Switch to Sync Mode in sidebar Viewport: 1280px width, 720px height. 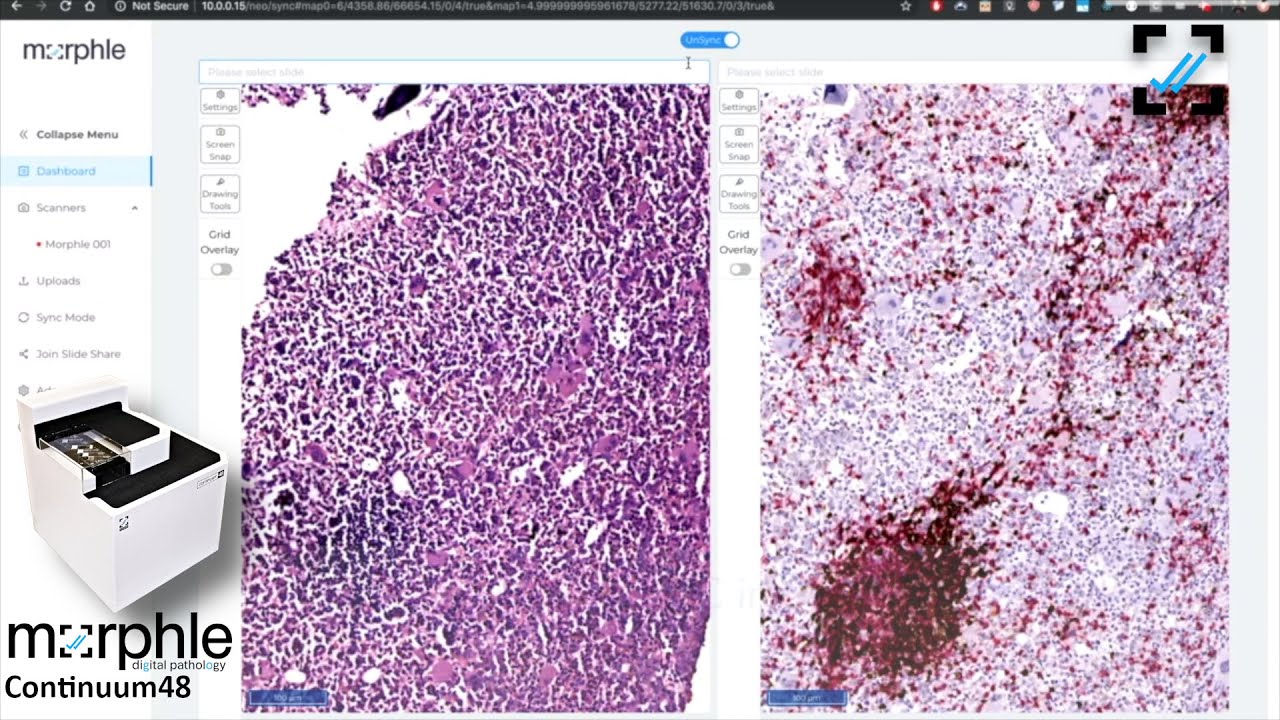tap(66, 317)
